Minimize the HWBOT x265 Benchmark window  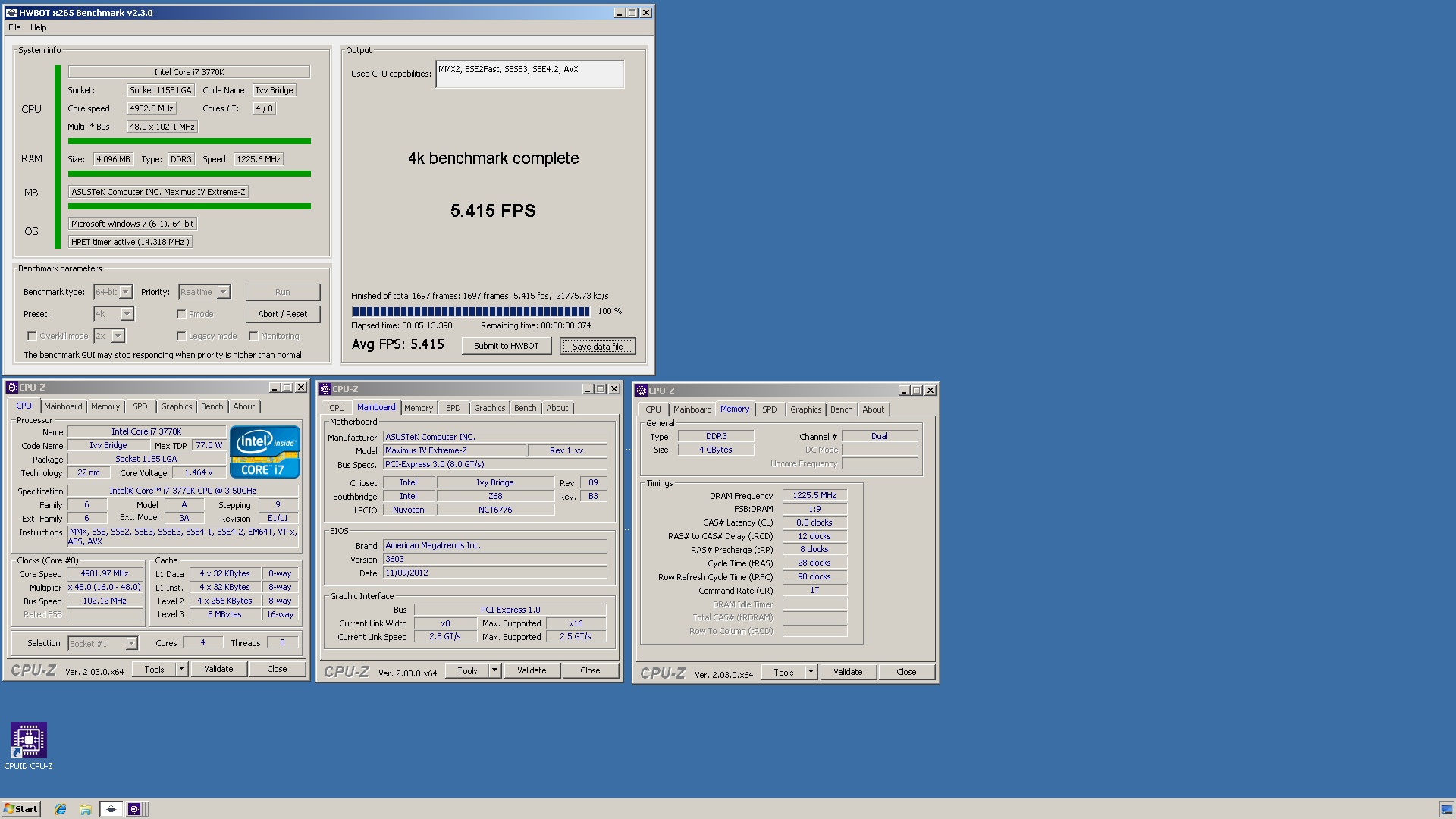point(619,13)
